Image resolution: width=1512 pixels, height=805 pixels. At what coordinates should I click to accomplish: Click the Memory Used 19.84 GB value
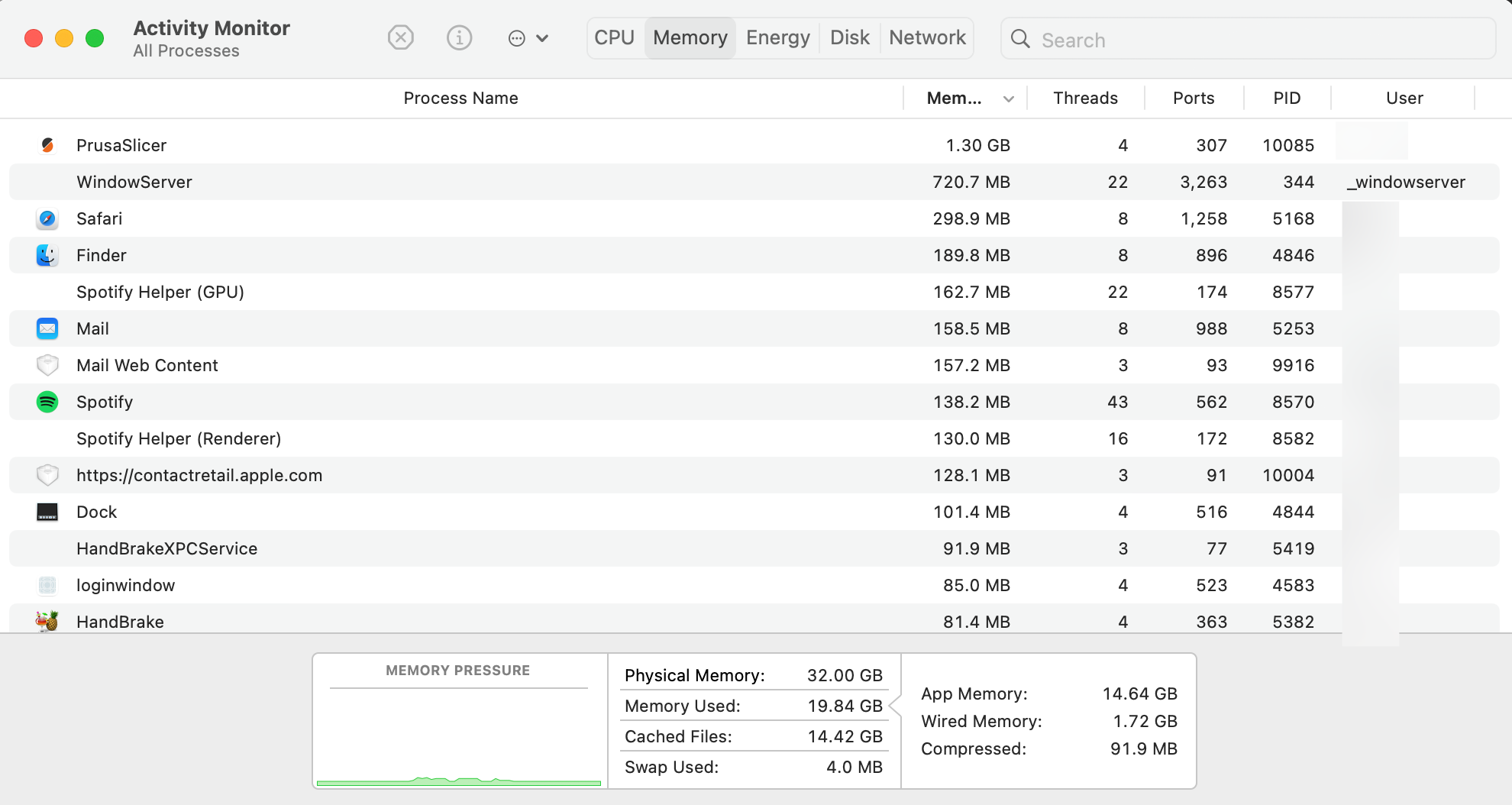845,706
